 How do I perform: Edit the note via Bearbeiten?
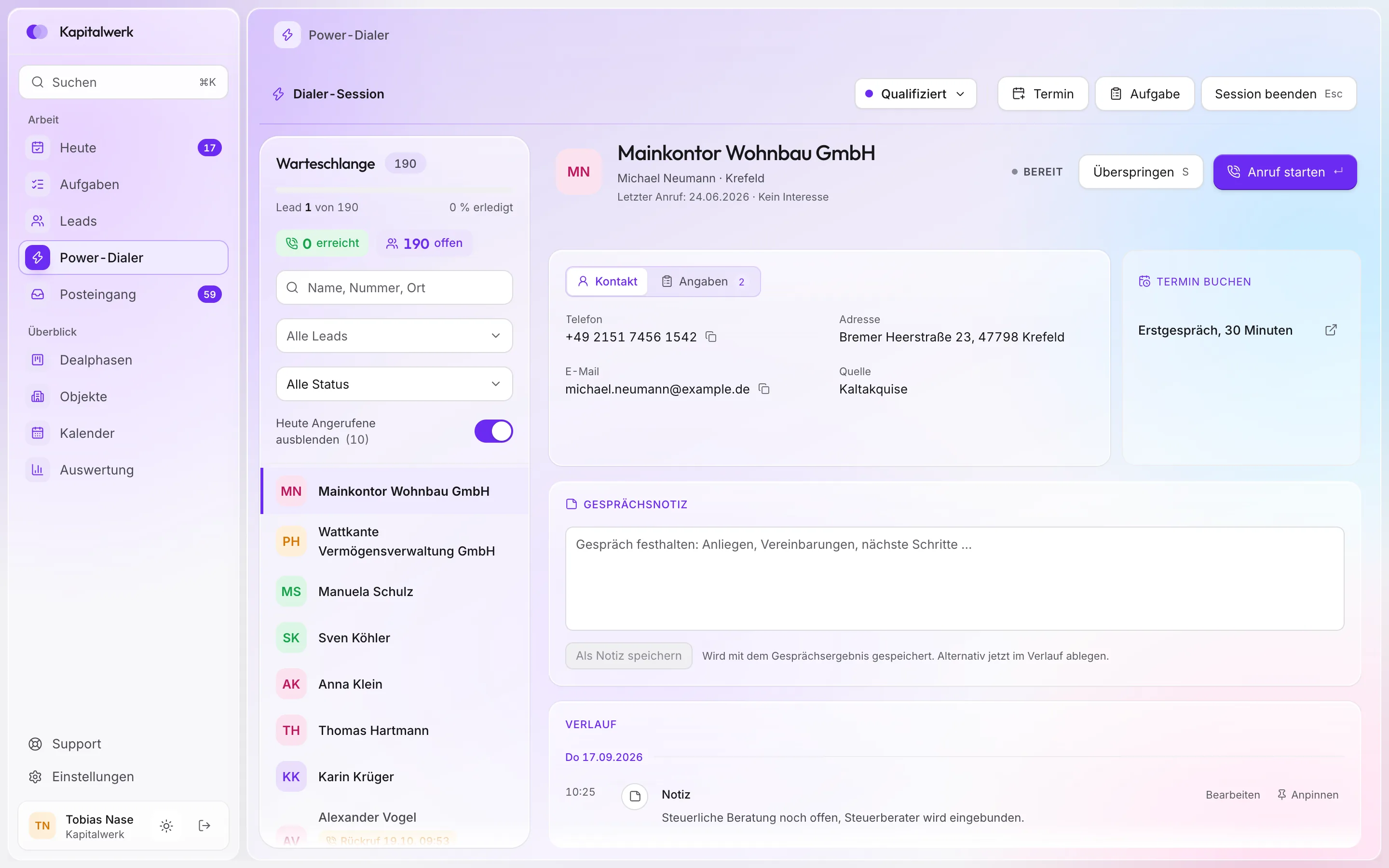[x=1232, y=795]
